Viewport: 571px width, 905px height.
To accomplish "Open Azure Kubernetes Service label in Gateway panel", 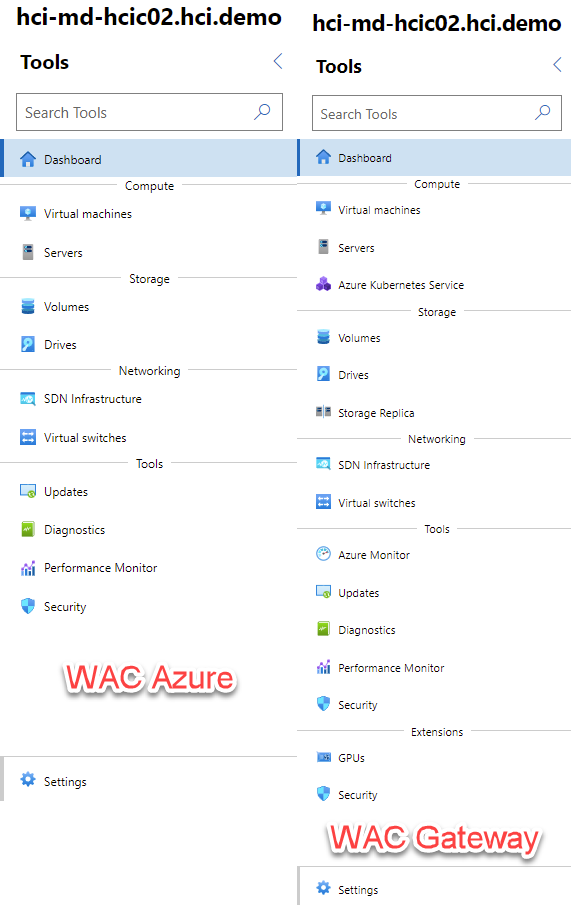I will 401,285.
